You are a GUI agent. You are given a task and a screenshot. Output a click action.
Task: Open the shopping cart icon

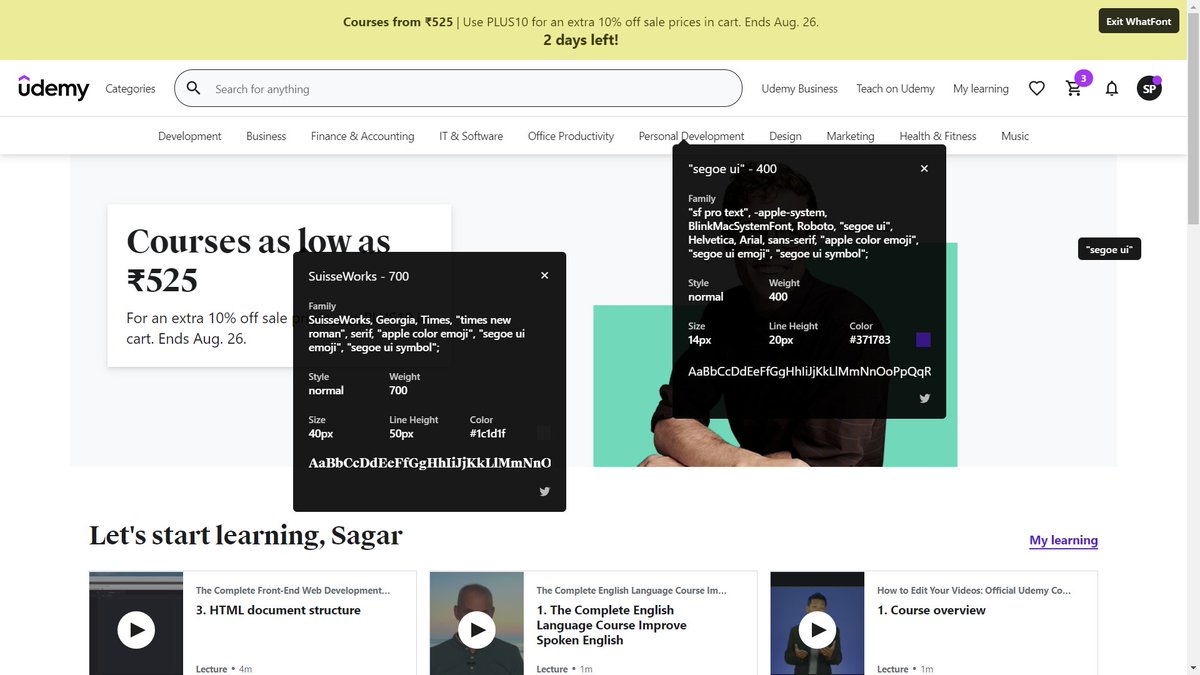pos(1074,89)
